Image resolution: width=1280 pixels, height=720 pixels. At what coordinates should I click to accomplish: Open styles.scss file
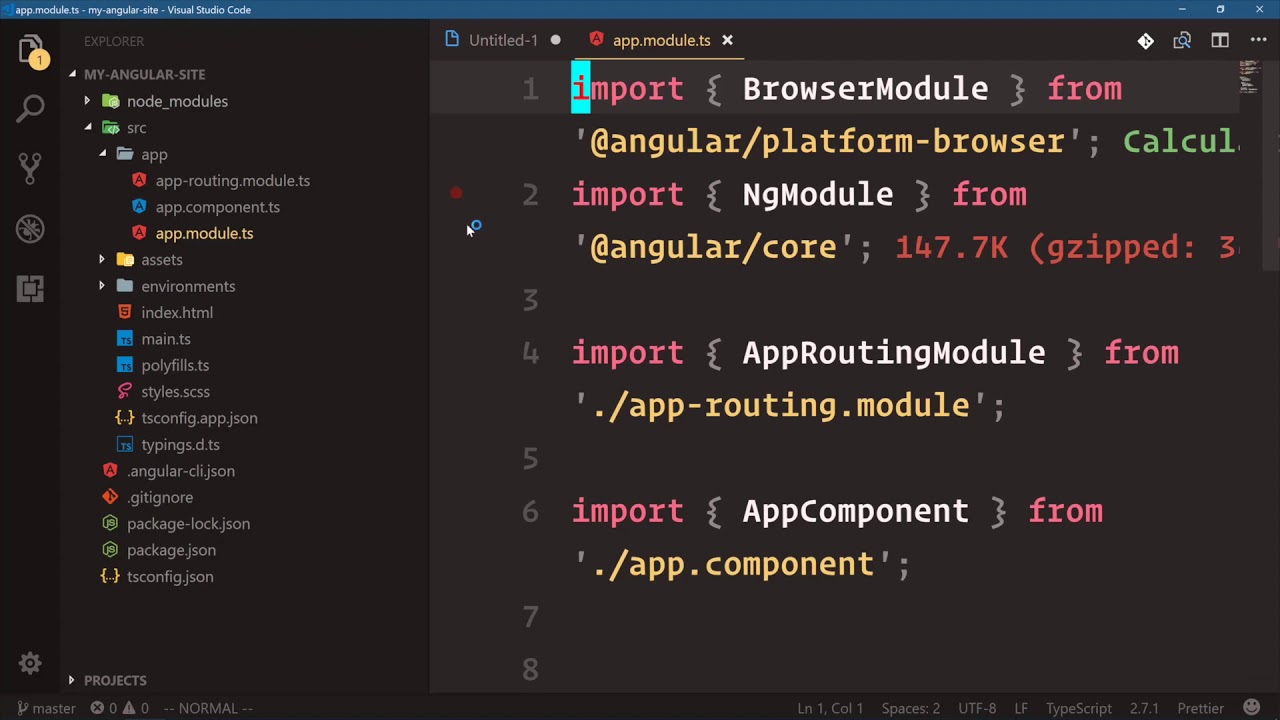175,392
